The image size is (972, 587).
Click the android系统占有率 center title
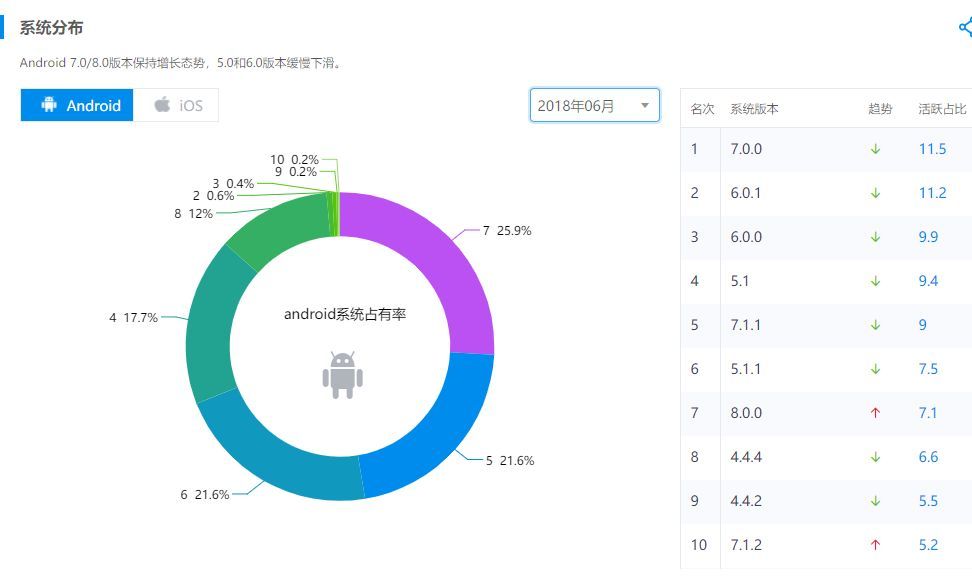click(x=345, y=314)
